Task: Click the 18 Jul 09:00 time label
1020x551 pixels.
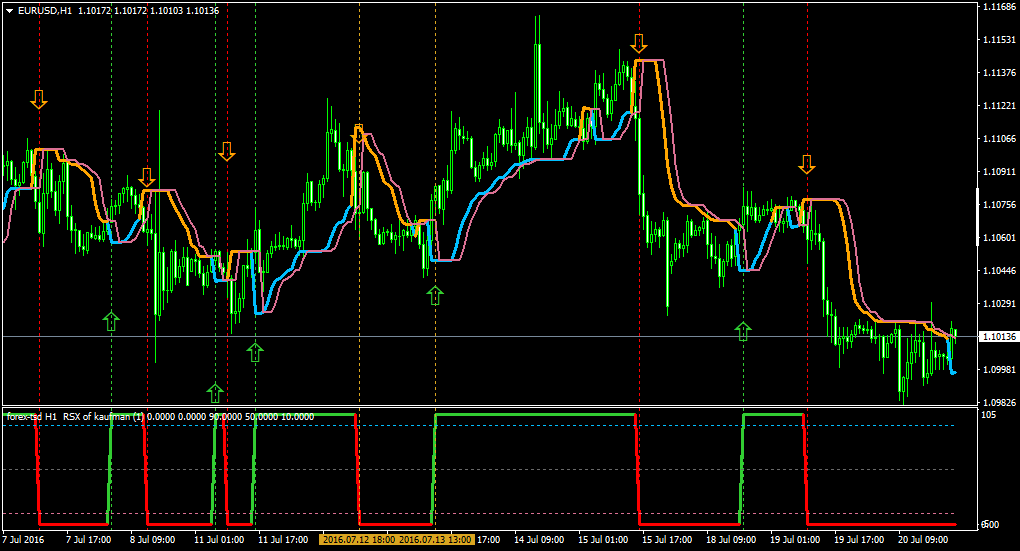Action: pyautogui.click(x=731, y=540)
